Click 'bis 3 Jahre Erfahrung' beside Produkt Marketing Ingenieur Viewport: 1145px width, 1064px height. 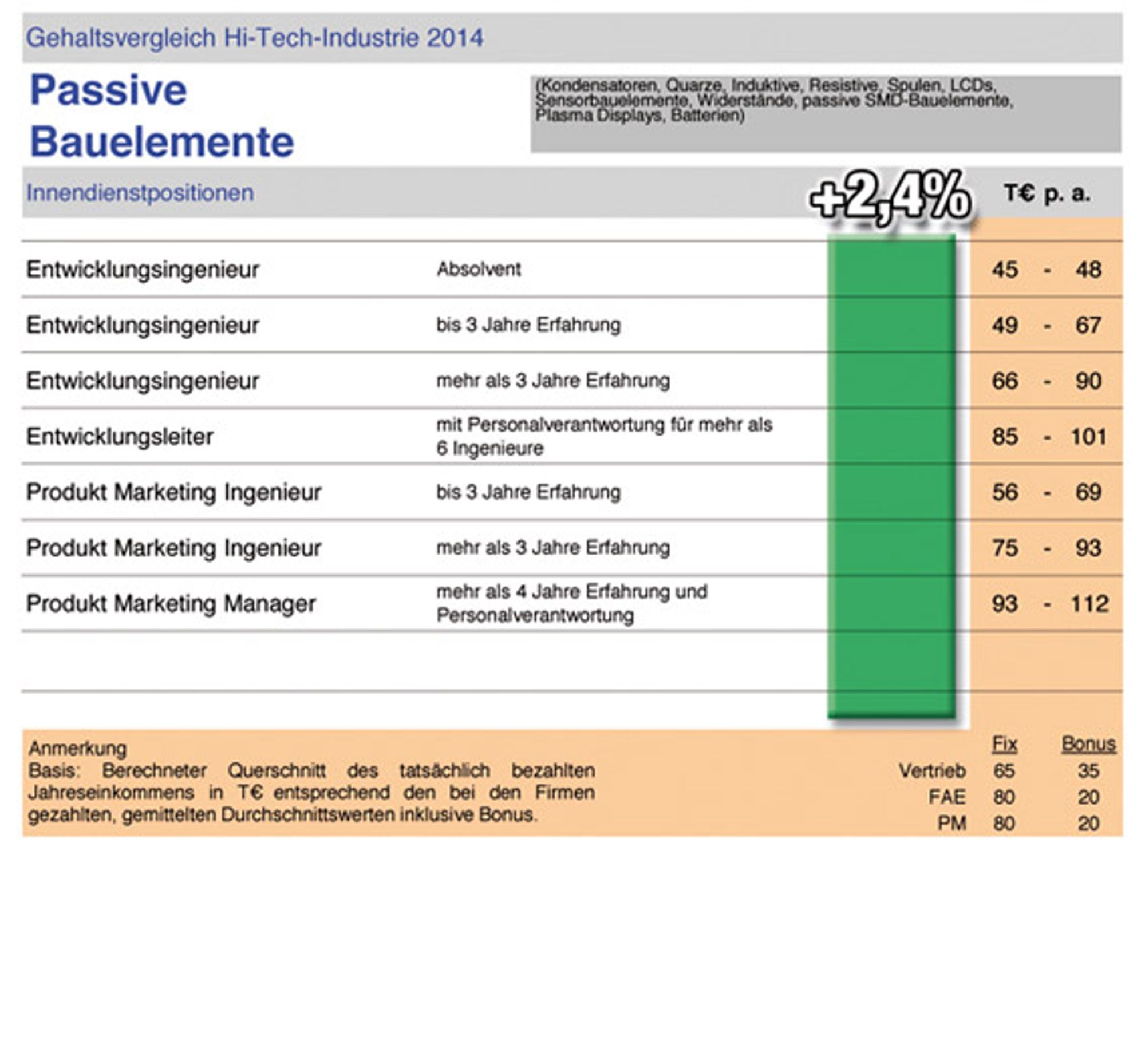[x=528, y=492]
